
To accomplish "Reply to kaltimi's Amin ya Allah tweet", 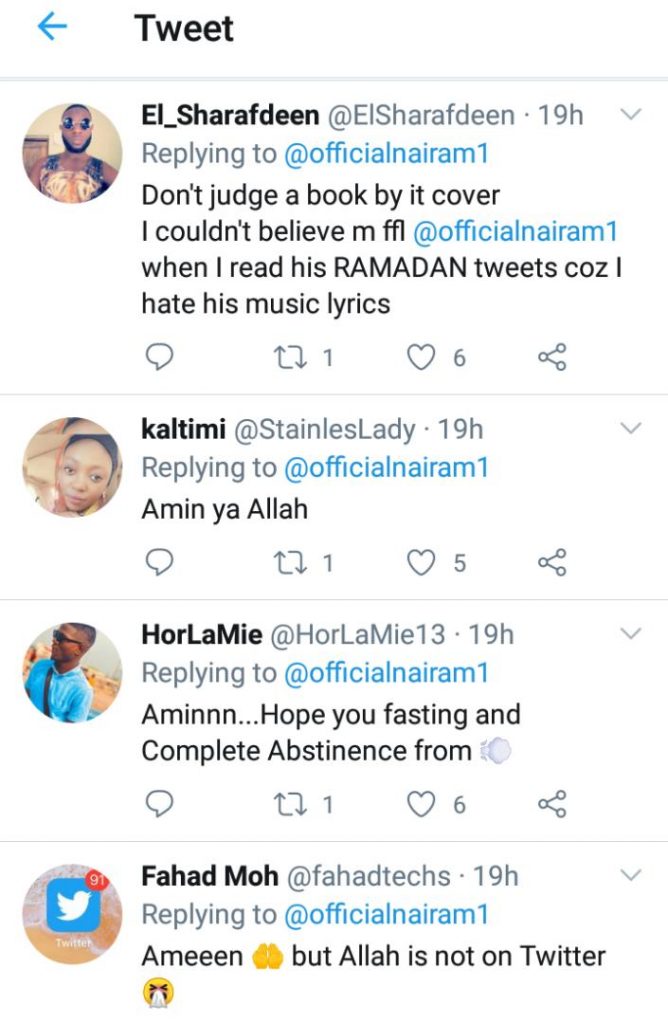I will click(x=160, y=562).
